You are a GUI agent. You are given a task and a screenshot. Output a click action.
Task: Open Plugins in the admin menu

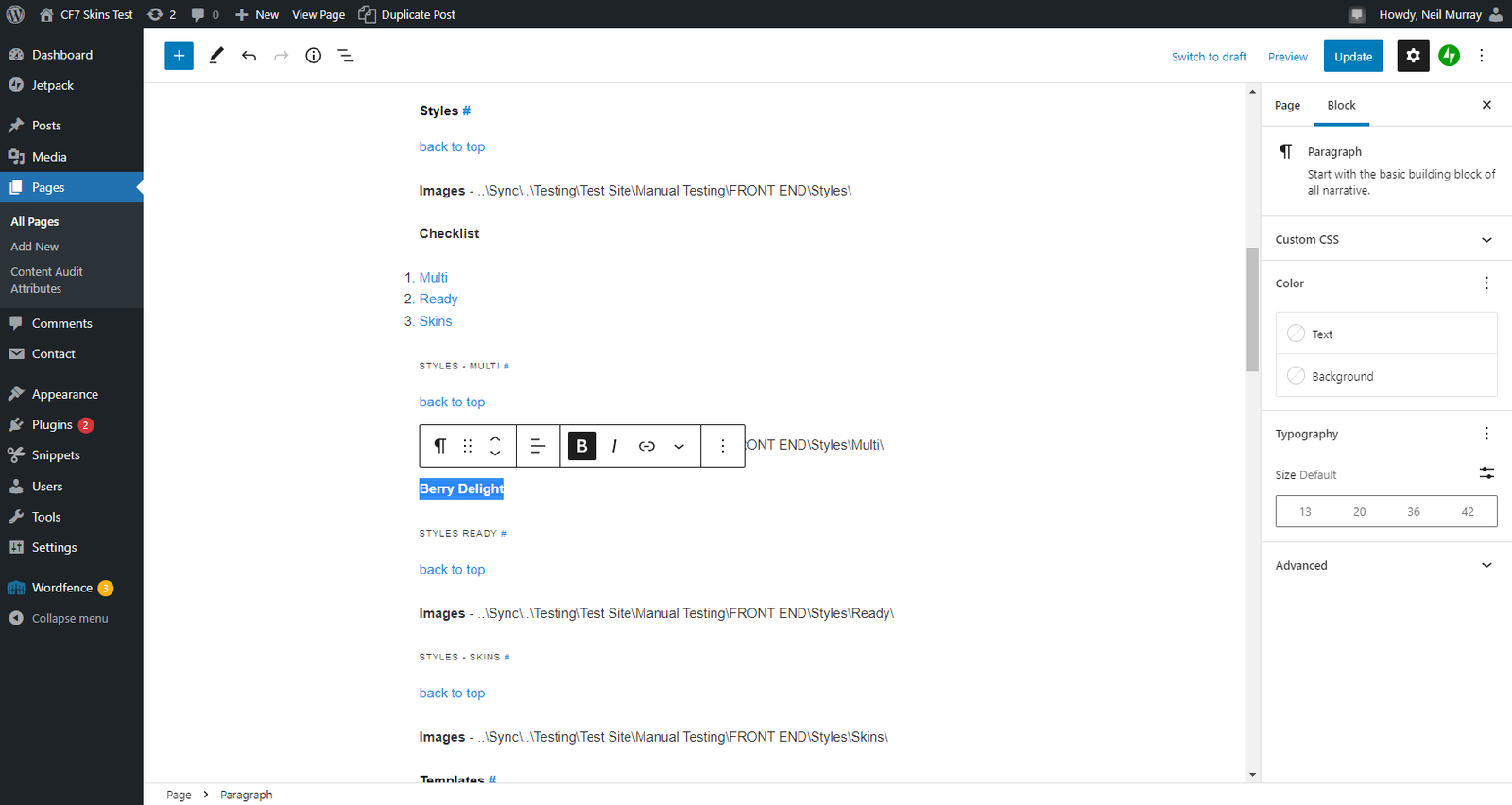[x=52, y=425]
